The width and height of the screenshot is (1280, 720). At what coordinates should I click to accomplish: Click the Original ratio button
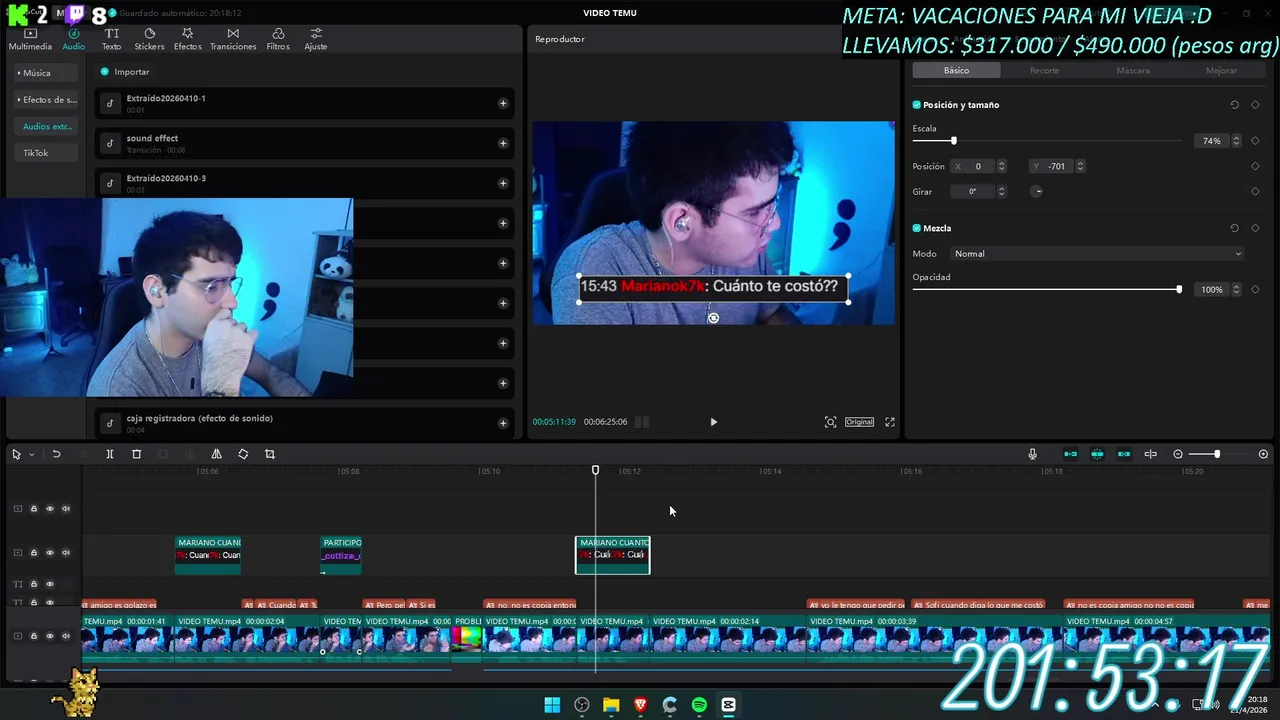859,422
